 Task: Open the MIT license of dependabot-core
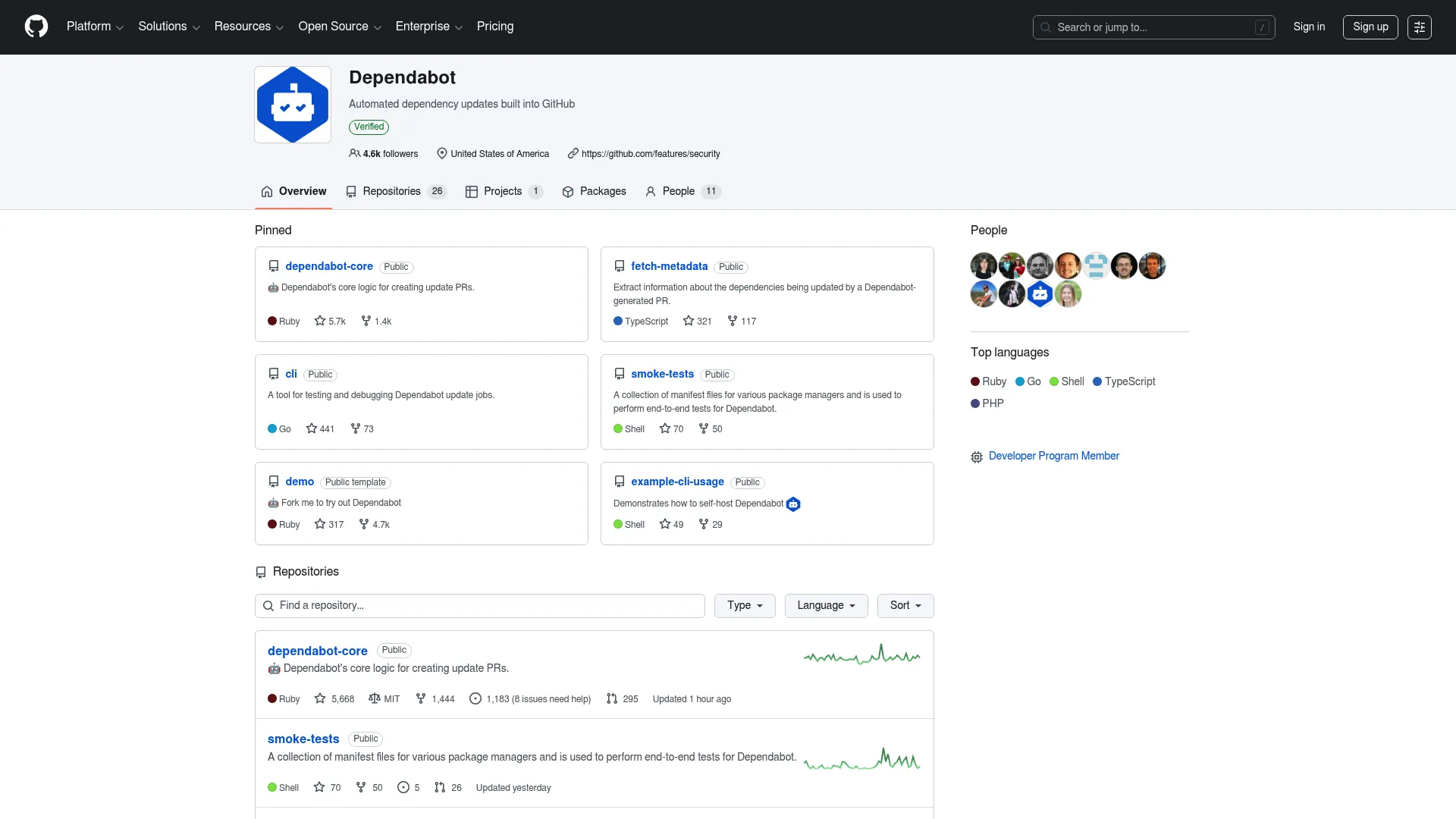[384, 698]
